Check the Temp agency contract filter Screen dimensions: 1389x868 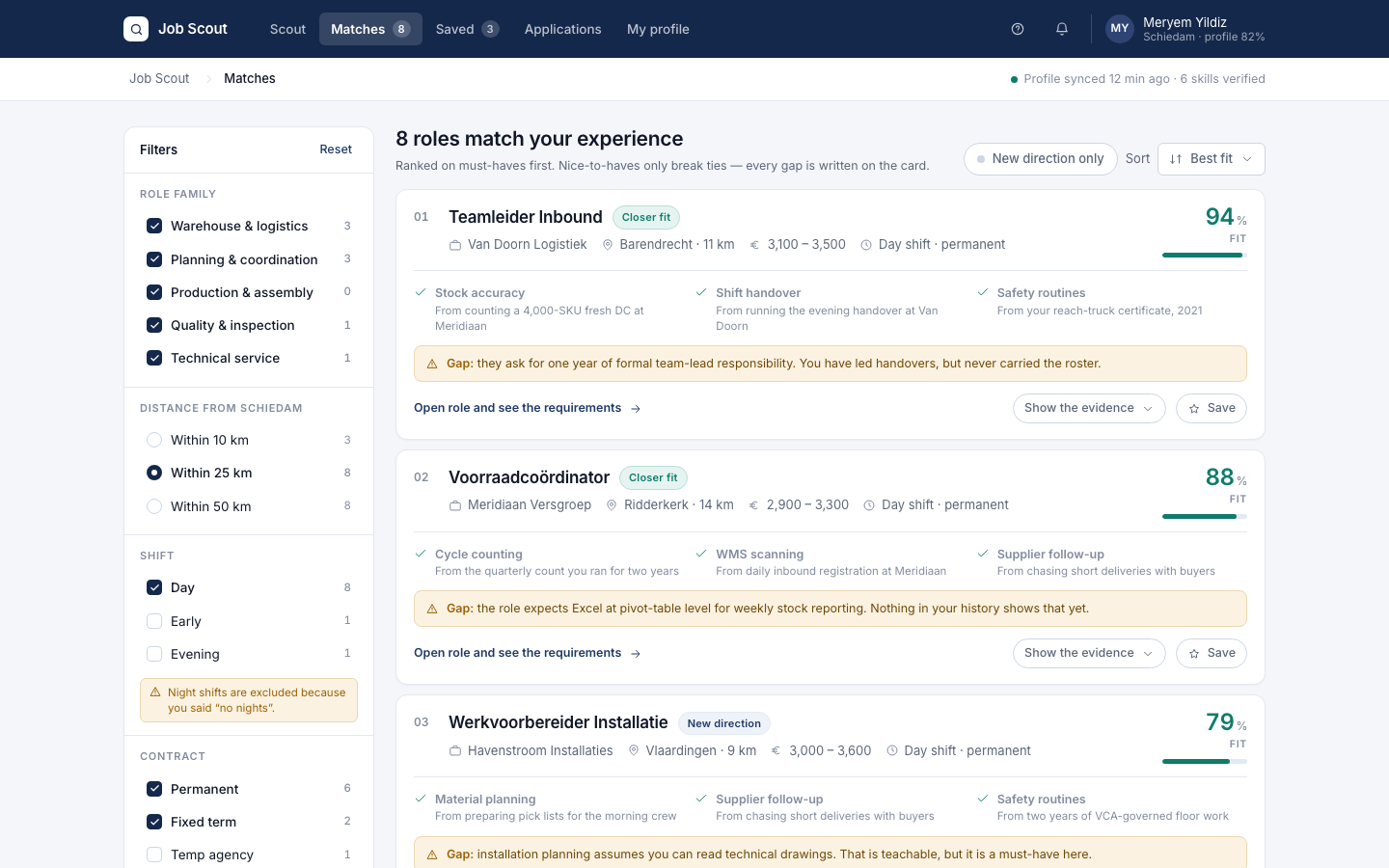pos(154,854)
